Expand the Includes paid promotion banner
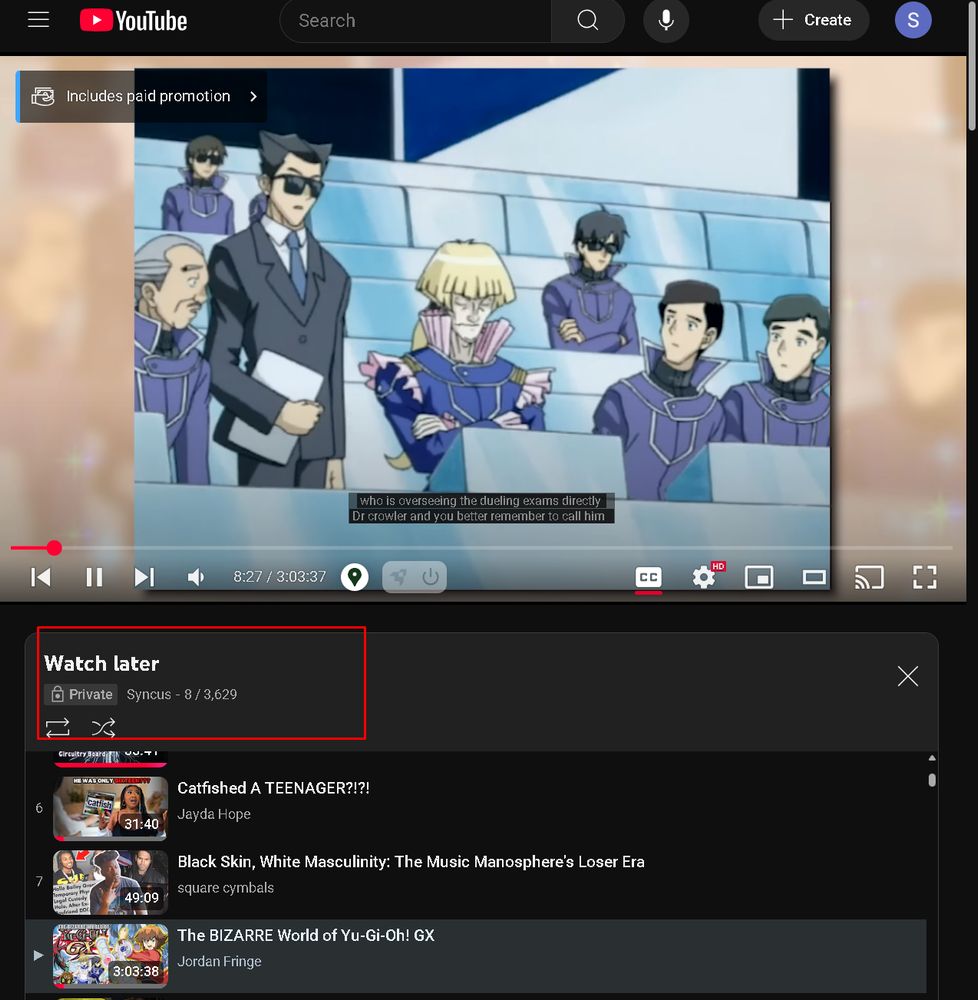The image size is (978, 1000). point(142,96)
